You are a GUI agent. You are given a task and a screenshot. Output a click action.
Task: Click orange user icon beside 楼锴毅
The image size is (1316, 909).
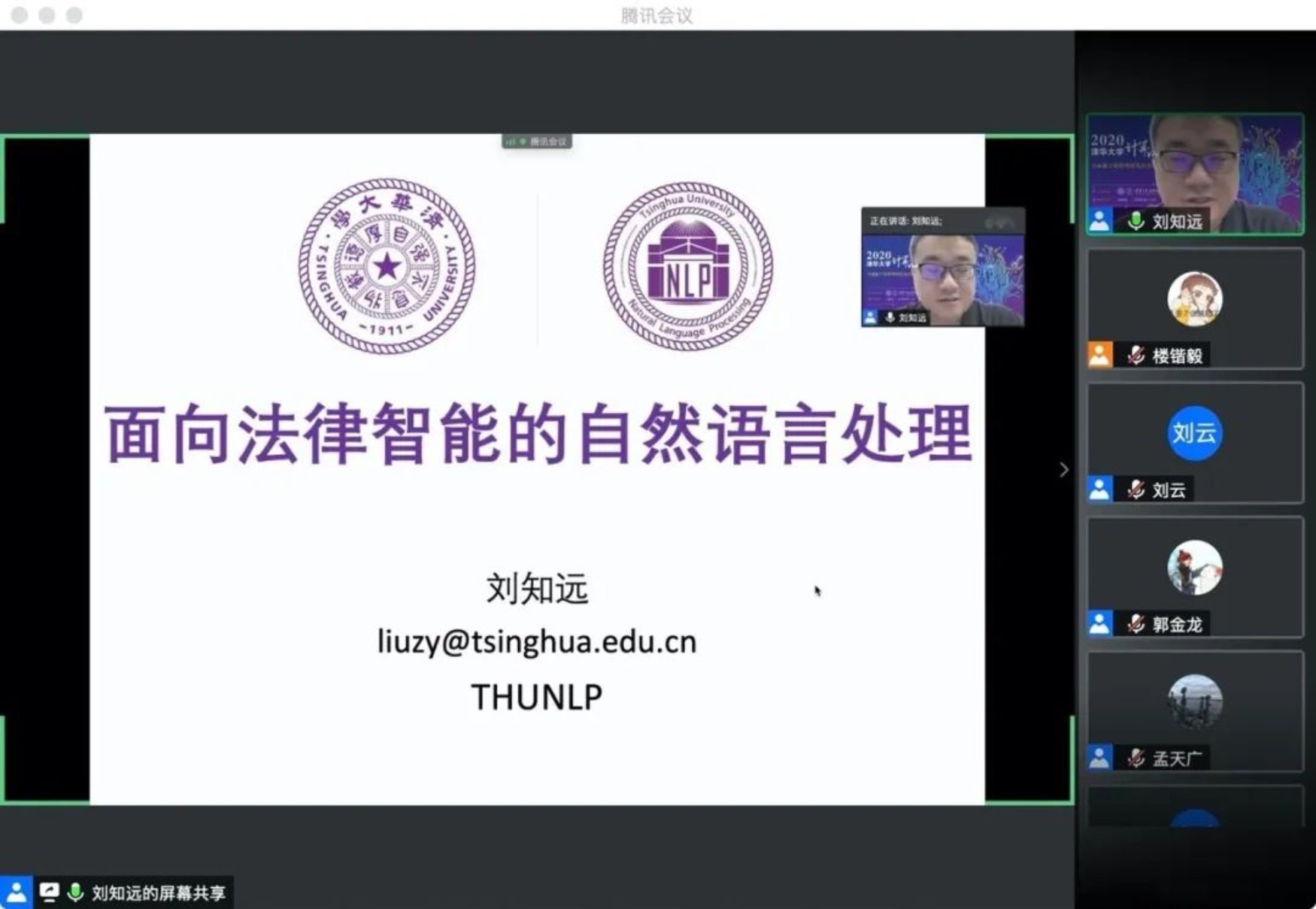coord(1099,355)
